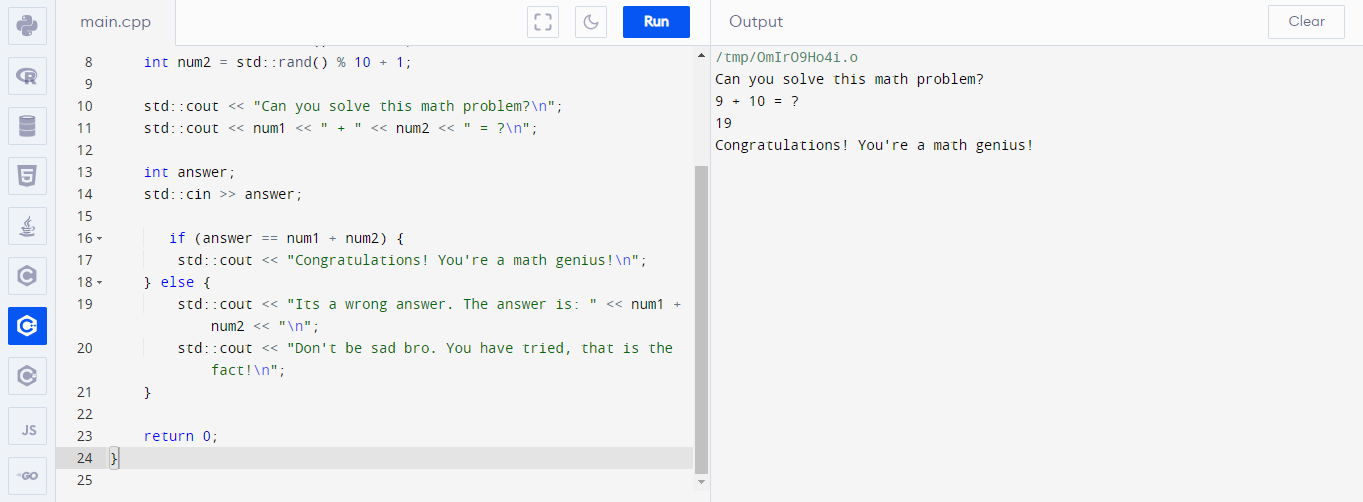Viewport: 1363px width, 502px height.
Task: Click the 'Congratulations! You're a math genius!' output
Action: tap(874, 145)
